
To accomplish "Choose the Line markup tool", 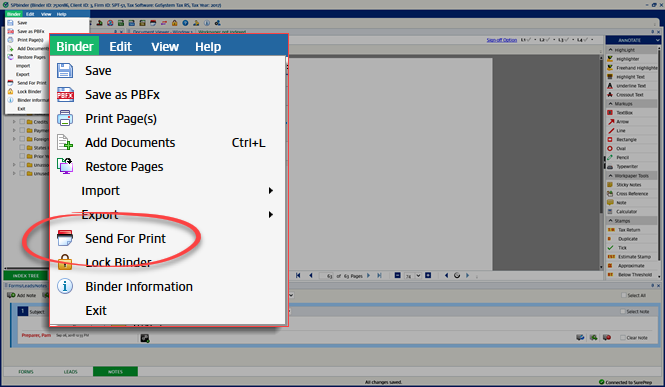I will [631, 131].
